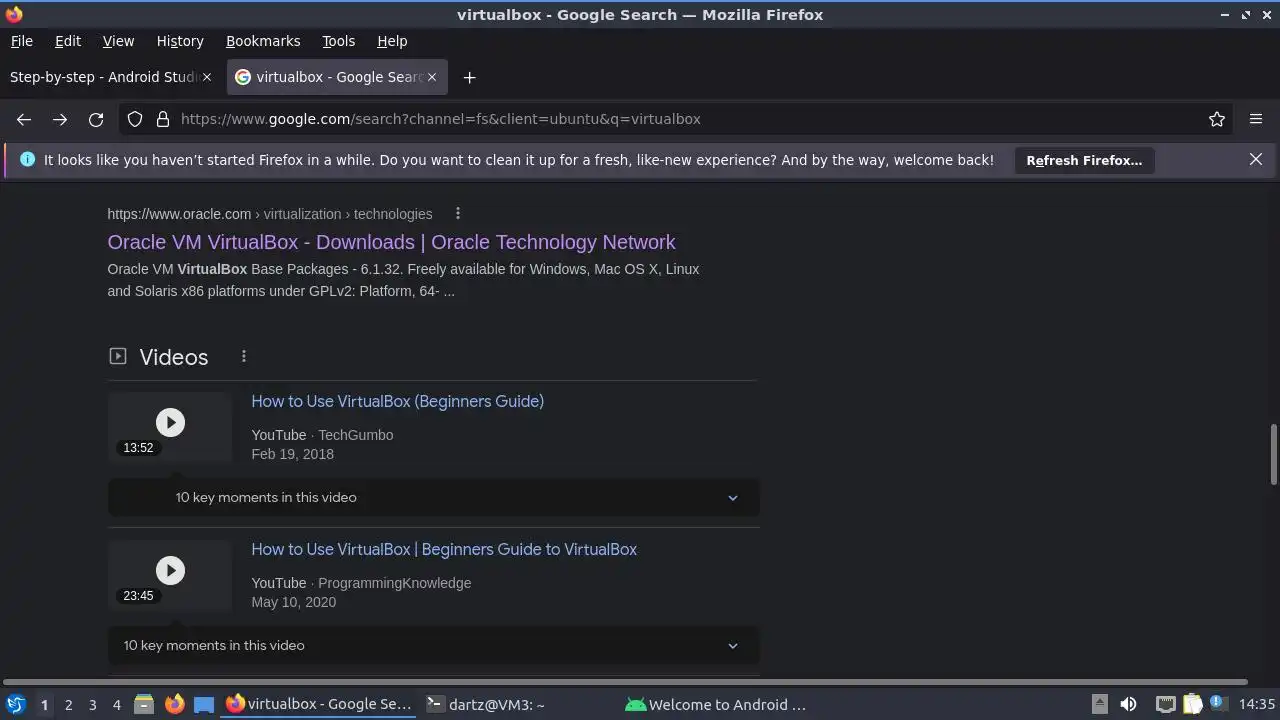Bookmark this page with the star icon
The height and width of the screenshot is (720, 1280).
click(x=1217, y=119)
